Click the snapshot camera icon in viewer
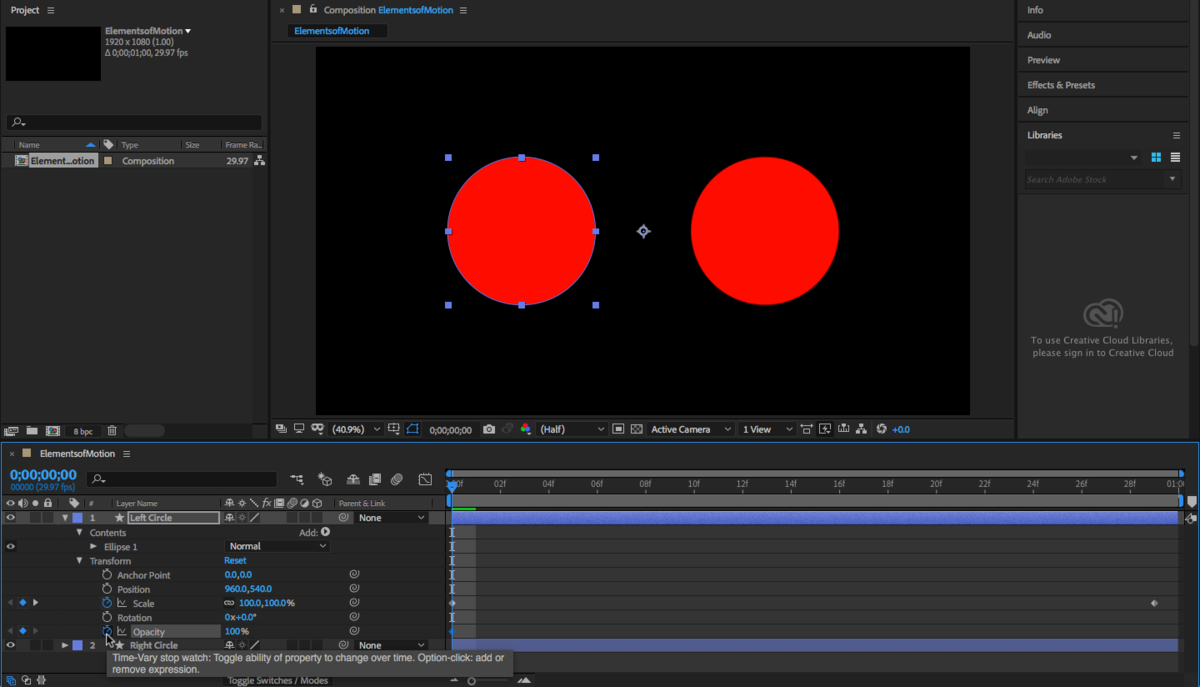Image resolution: width=1200 pixels, height=687 pixels. pos(489,429)
